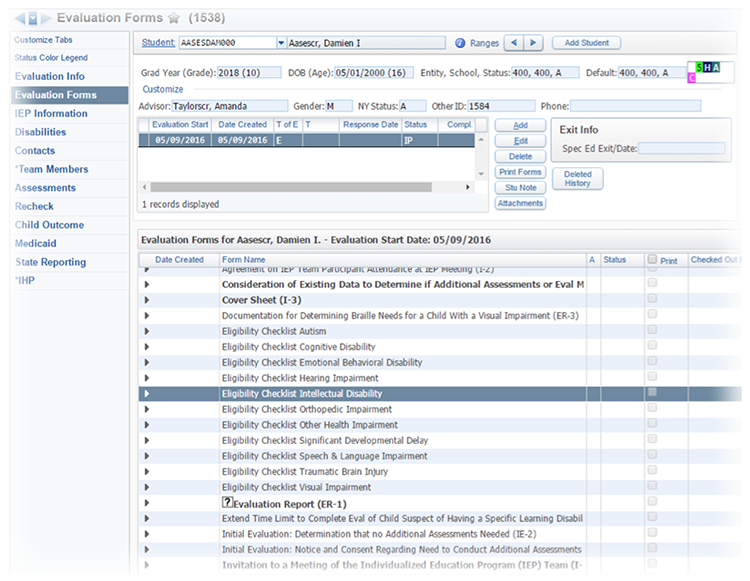Click the blue H status indicator
750x581 pixels.
[707, 67]
